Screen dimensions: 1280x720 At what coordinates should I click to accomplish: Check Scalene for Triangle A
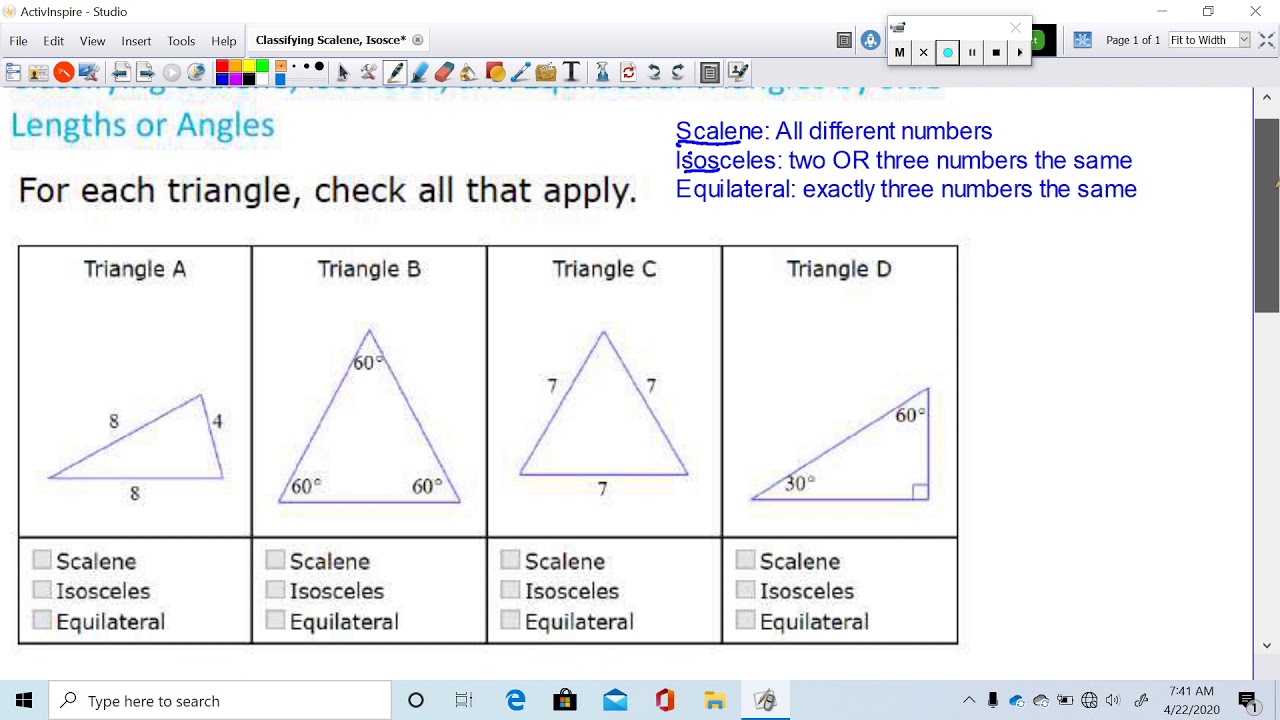[42, 560]
